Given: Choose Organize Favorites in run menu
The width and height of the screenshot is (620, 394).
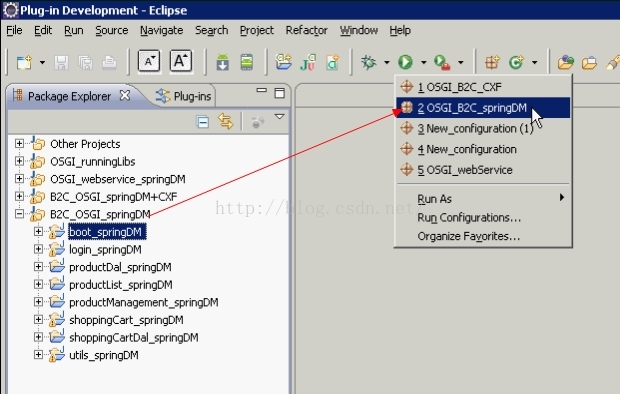Looking at the screenshot, I should pos(483,236).
